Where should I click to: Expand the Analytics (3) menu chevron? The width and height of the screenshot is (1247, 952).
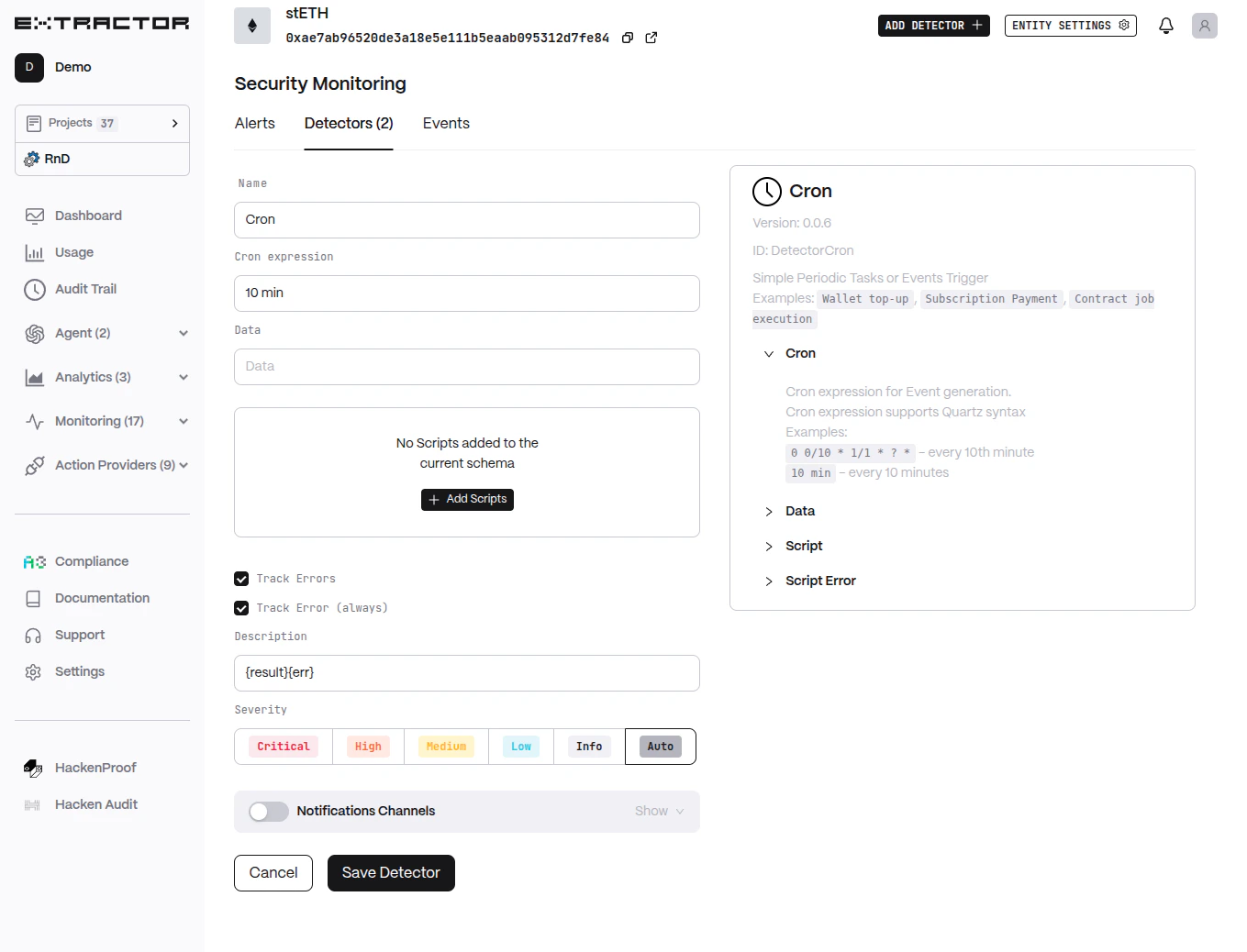184,378
